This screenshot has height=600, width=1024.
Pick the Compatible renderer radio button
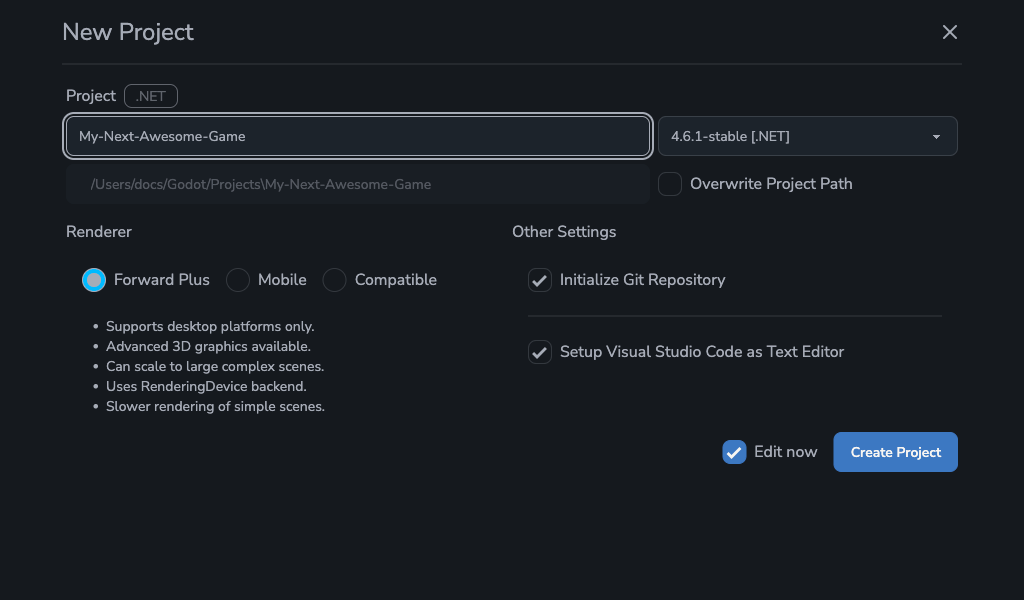pyautogui.click(x=335, y=280)
